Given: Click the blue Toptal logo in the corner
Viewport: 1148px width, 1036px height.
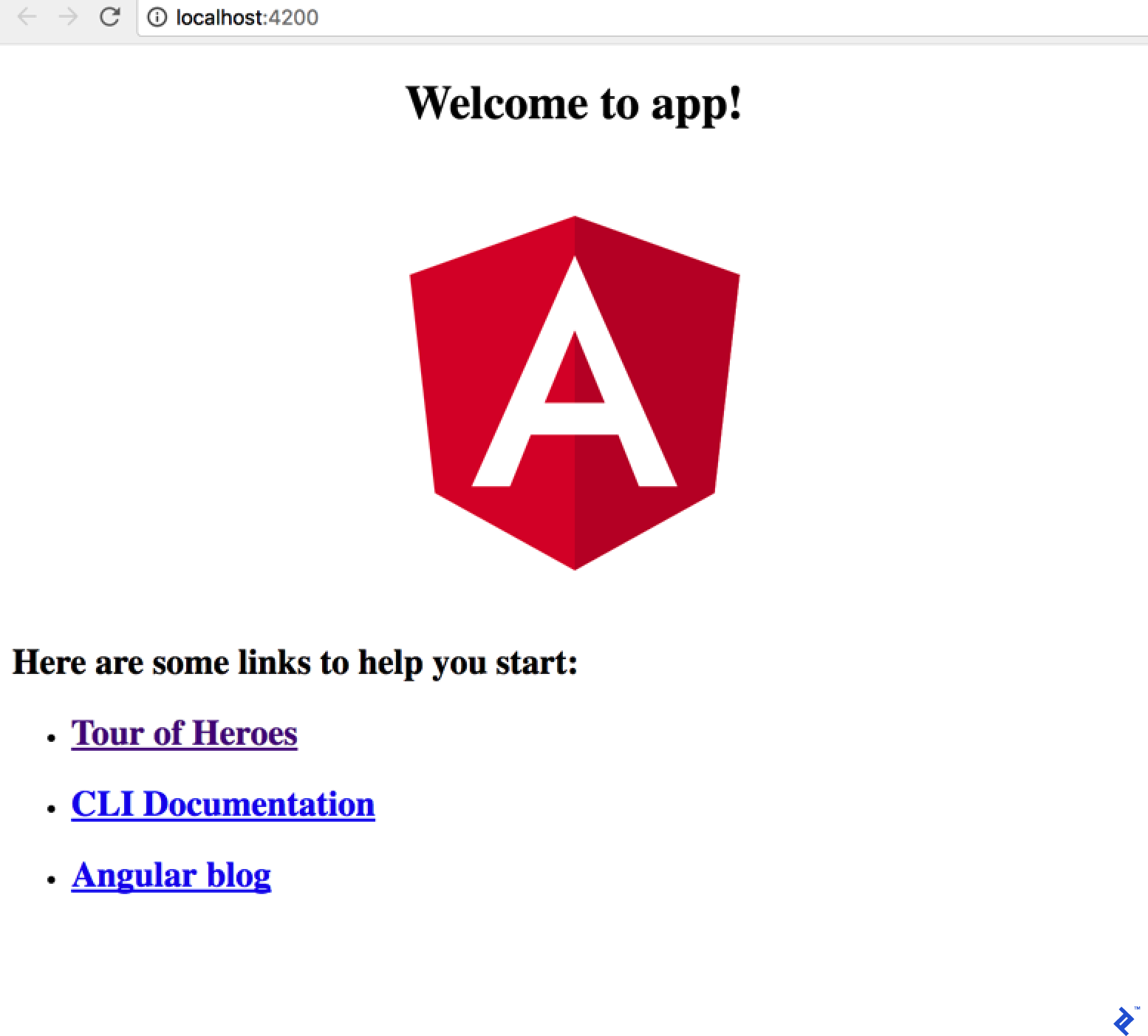Looking at the screenshot, I should (x=1124, y=1022).
